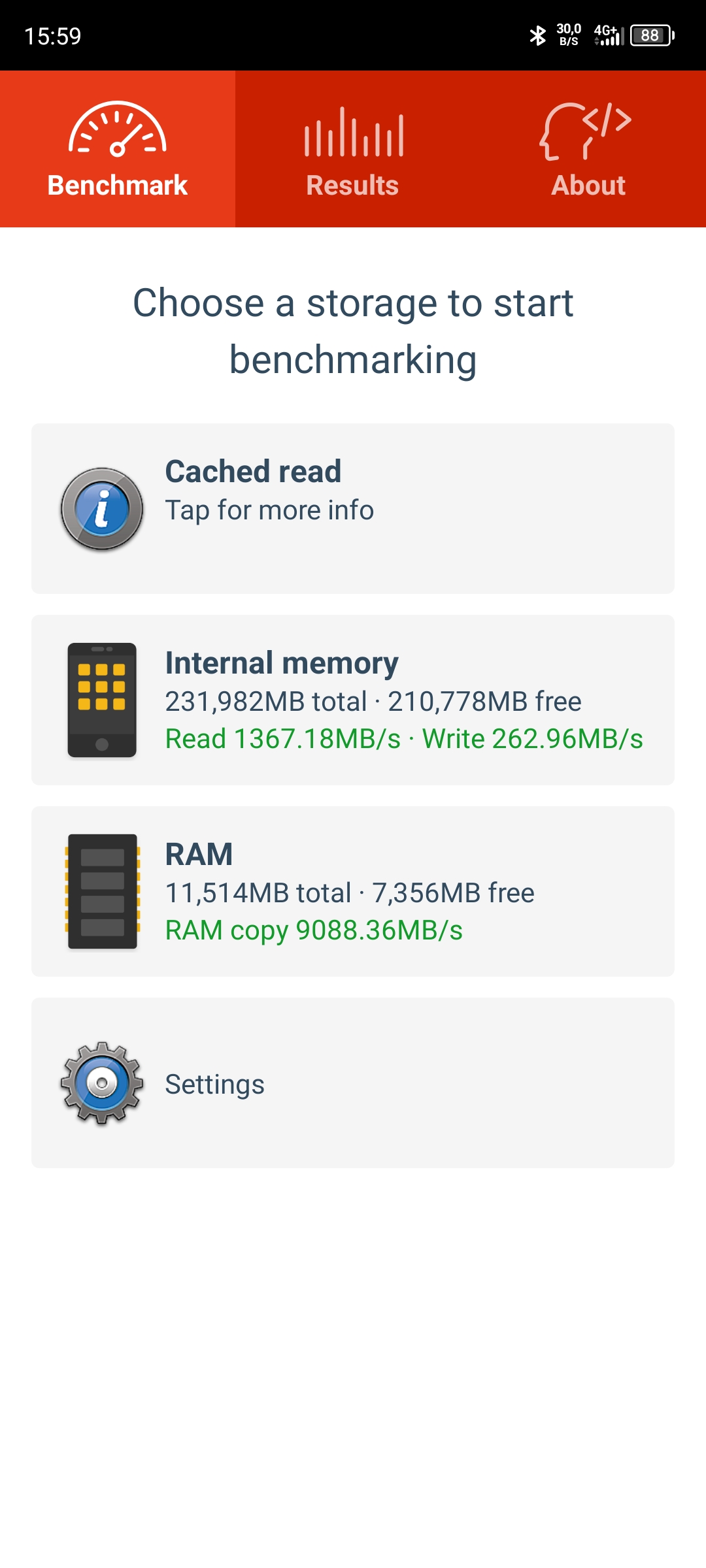Open the Cached read info card

click(x=353, y=508)
